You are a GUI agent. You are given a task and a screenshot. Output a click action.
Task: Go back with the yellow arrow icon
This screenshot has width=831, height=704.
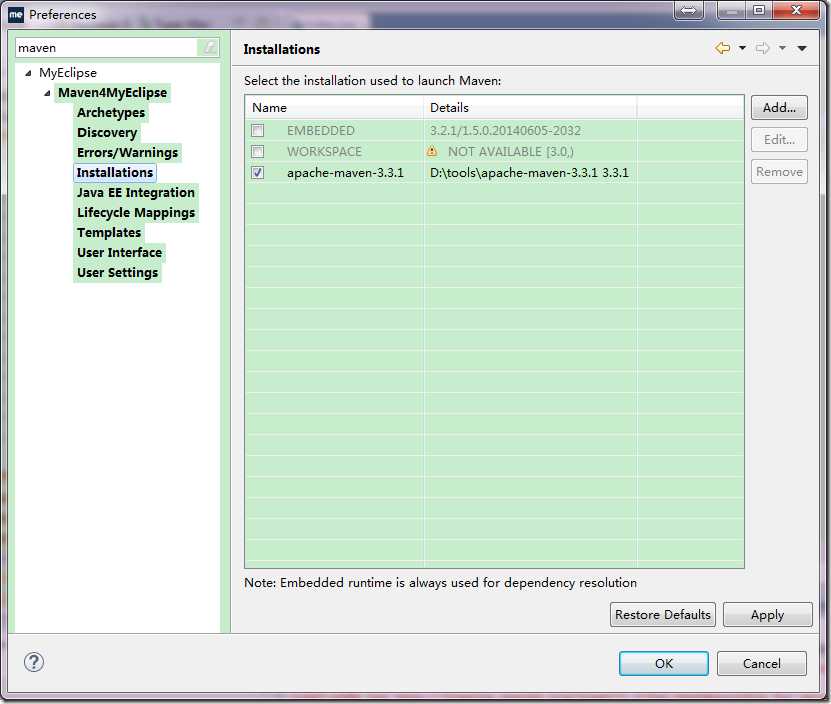pyautogui.click(x=722, y=48)
